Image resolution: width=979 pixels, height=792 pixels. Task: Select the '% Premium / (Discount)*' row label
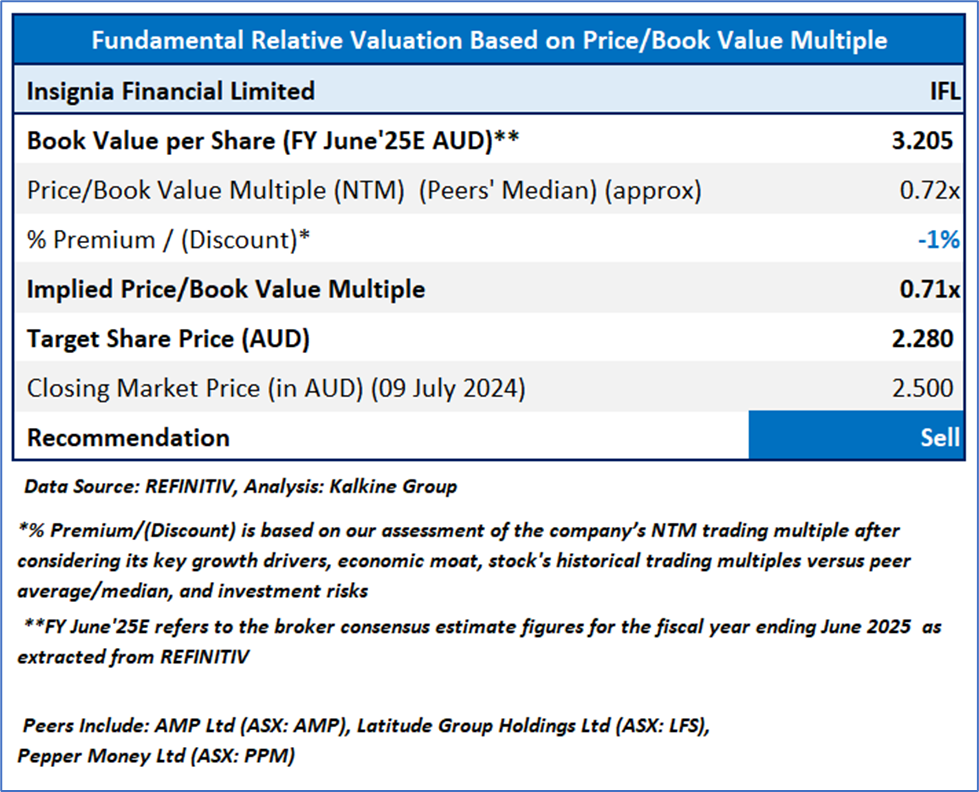click(169, 240)
